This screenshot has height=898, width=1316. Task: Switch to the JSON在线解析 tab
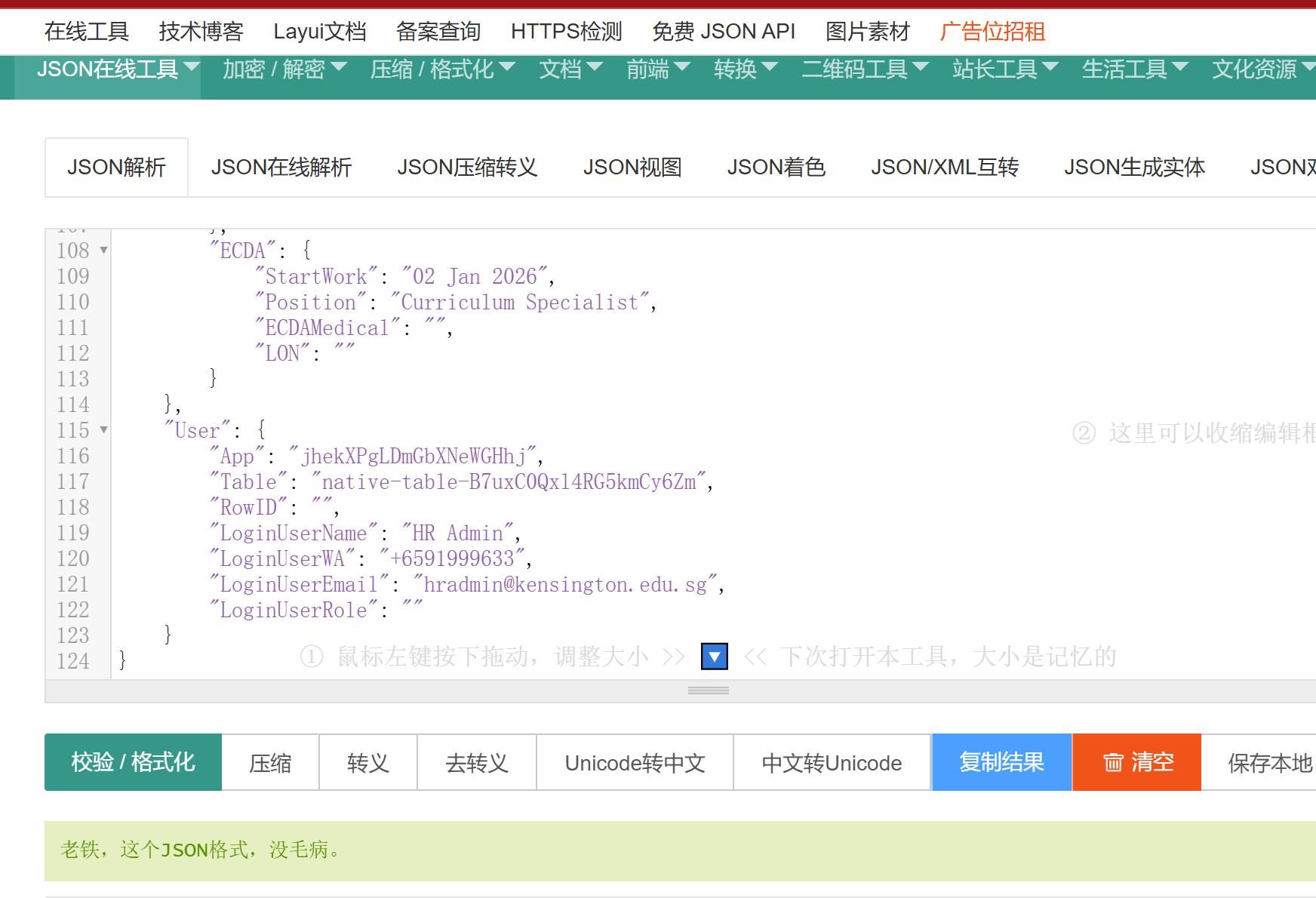click(x=281, y=168)
